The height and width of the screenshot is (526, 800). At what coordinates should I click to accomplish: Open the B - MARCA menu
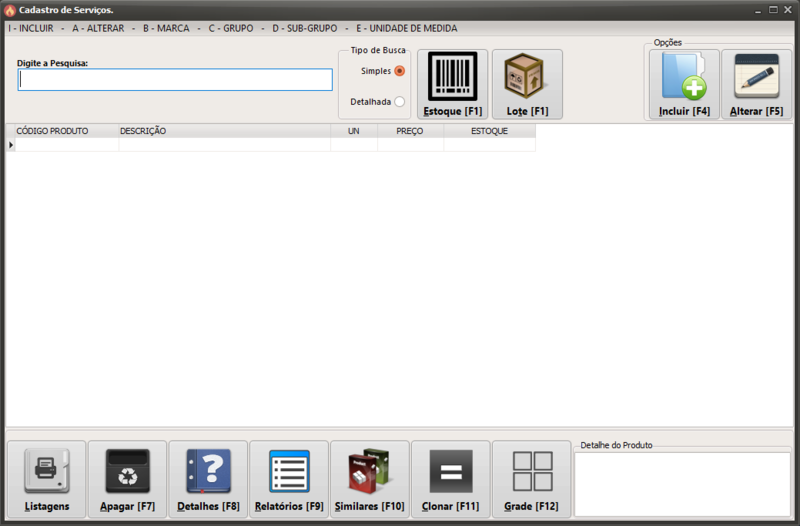[x=166, y=29]
